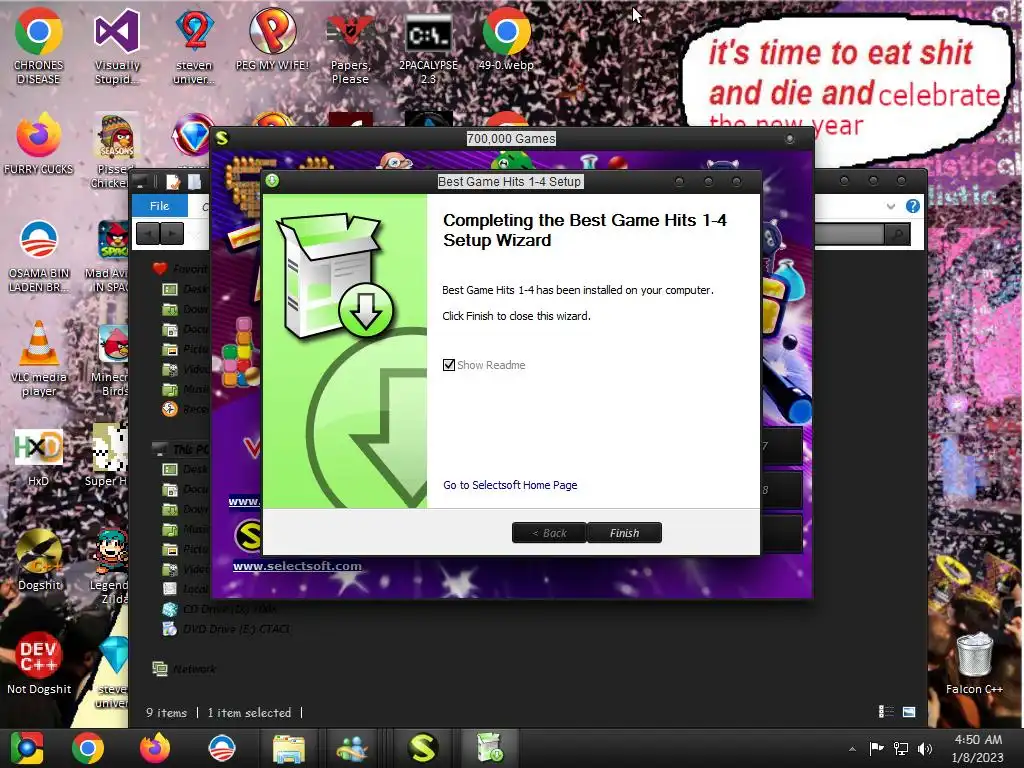Screen dimensions: 1024x768
Task: Open the Obama logo desktop icon
Action: [39, 255]
